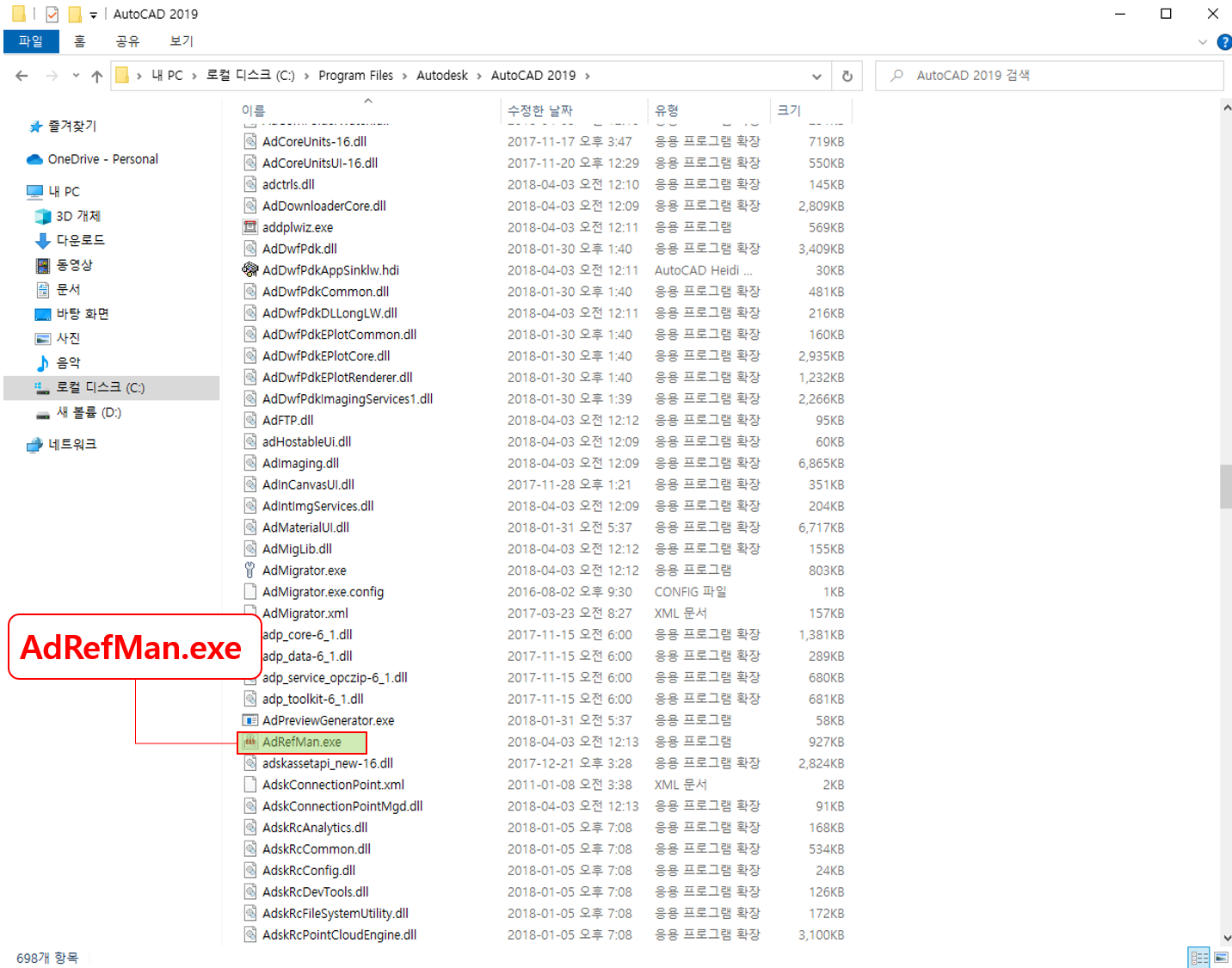Open the 파일 ribbon tab
Viewport: 1232px width, 968px height.
coord(31,41)
